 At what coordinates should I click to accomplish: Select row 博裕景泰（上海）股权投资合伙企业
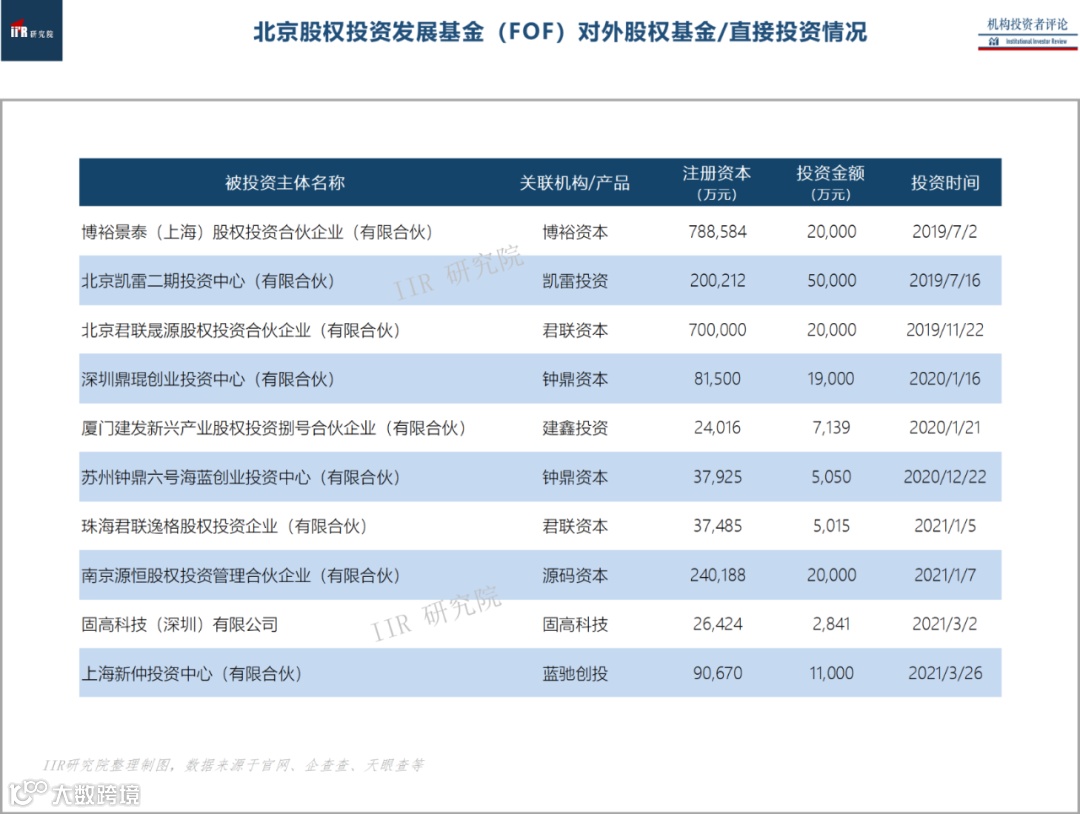point(540,231)
